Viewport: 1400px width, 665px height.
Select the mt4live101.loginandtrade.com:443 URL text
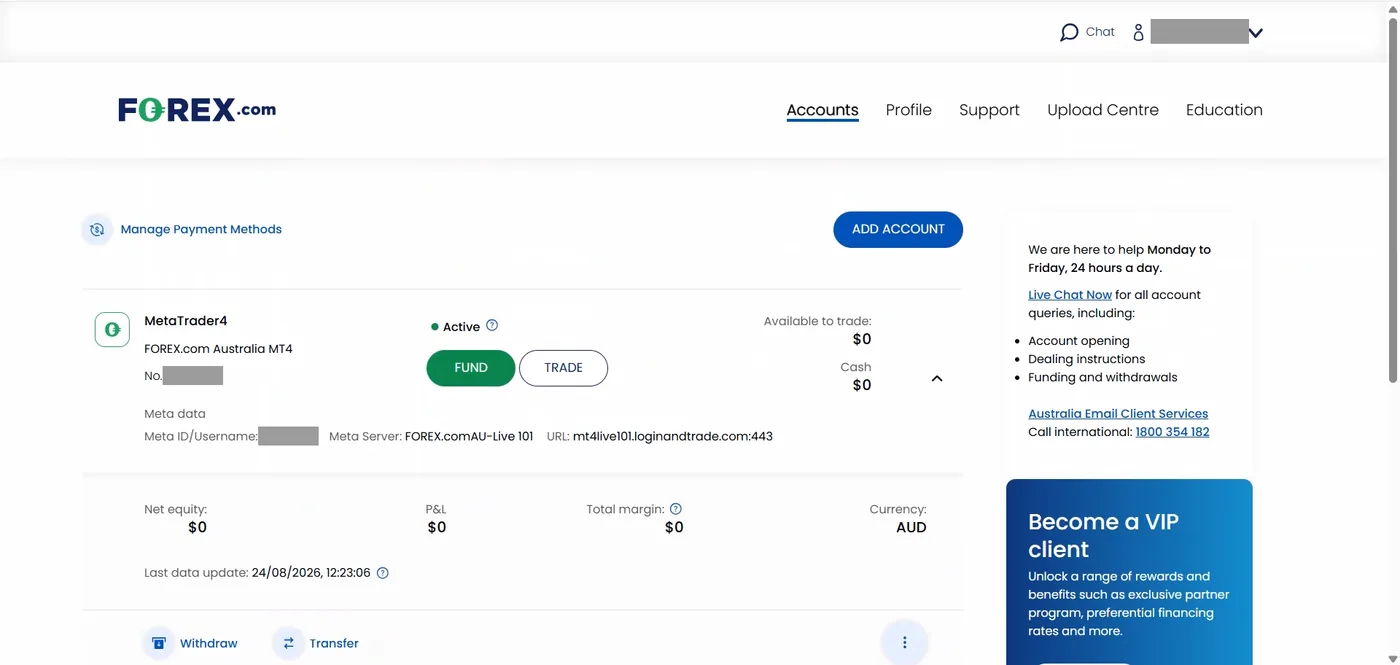(673, 436)
